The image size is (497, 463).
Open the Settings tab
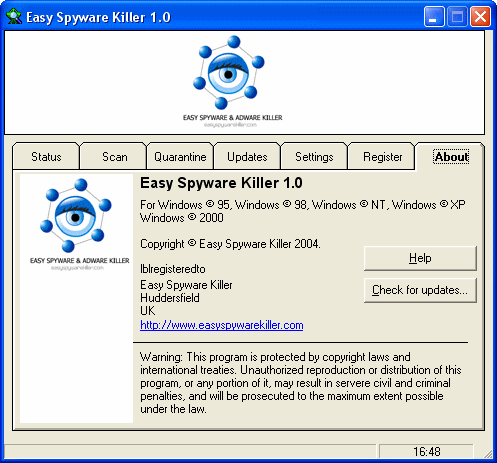pos(314,157)
